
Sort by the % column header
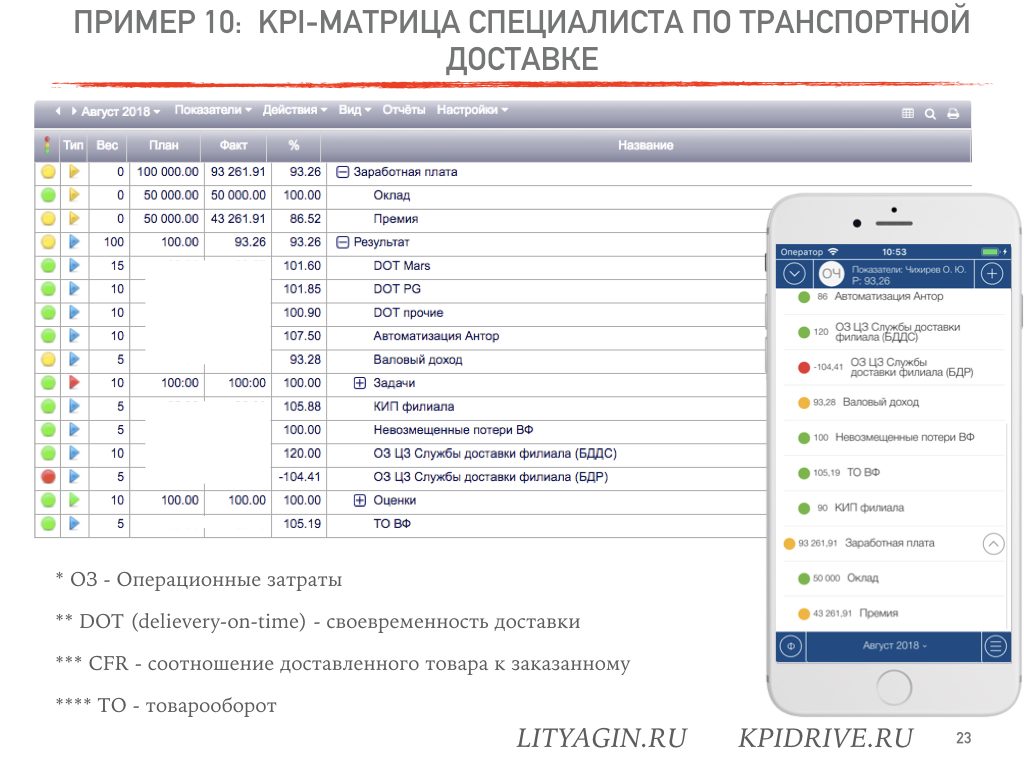(294, 145)
